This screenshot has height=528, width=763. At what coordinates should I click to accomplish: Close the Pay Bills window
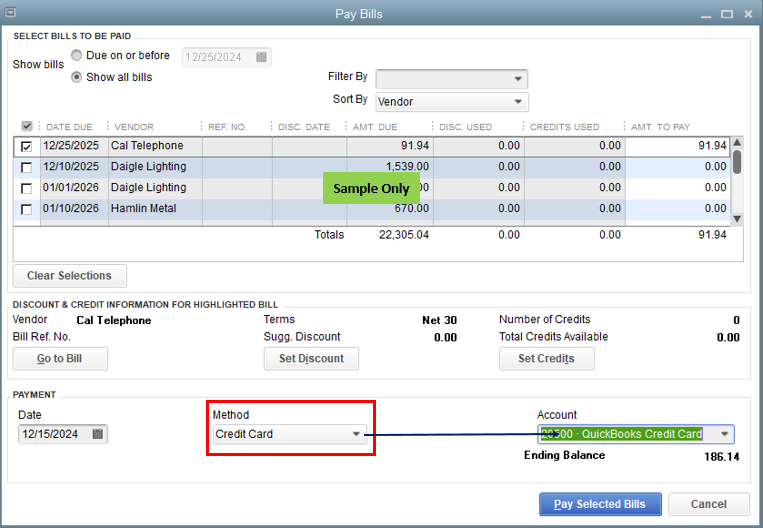(x=748, y=14)
